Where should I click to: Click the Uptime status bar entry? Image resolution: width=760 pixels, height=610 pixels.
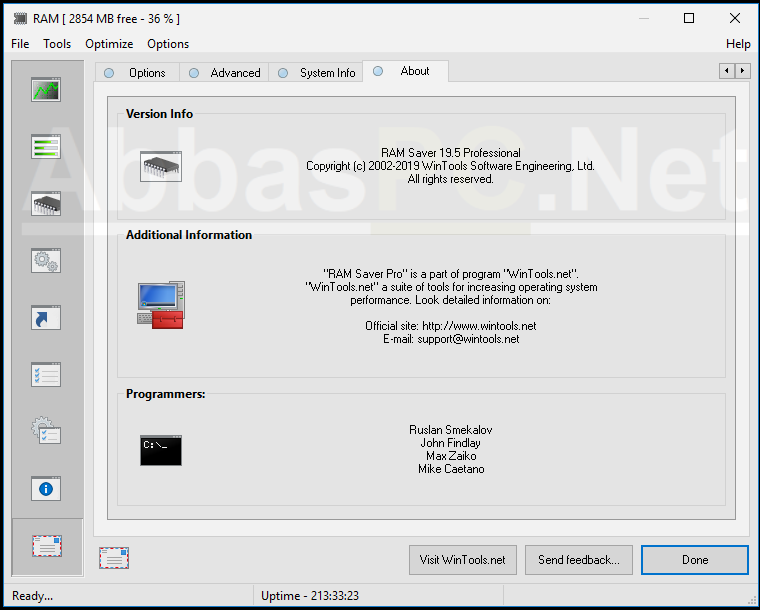(x=310, y=595)
